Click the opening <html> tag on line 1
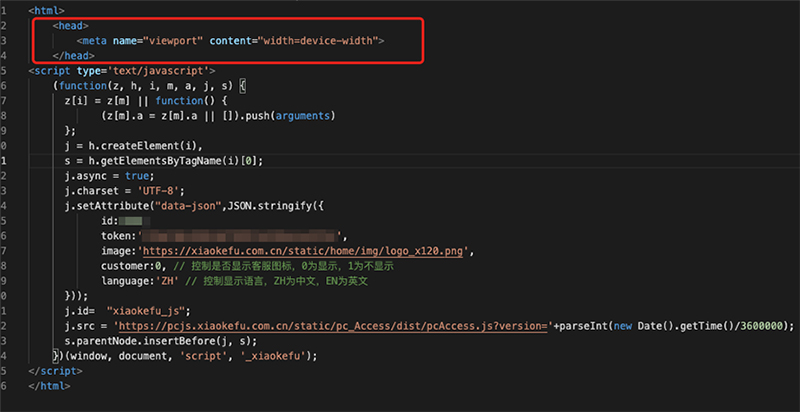The image size is (800, 412). [46, 10]
